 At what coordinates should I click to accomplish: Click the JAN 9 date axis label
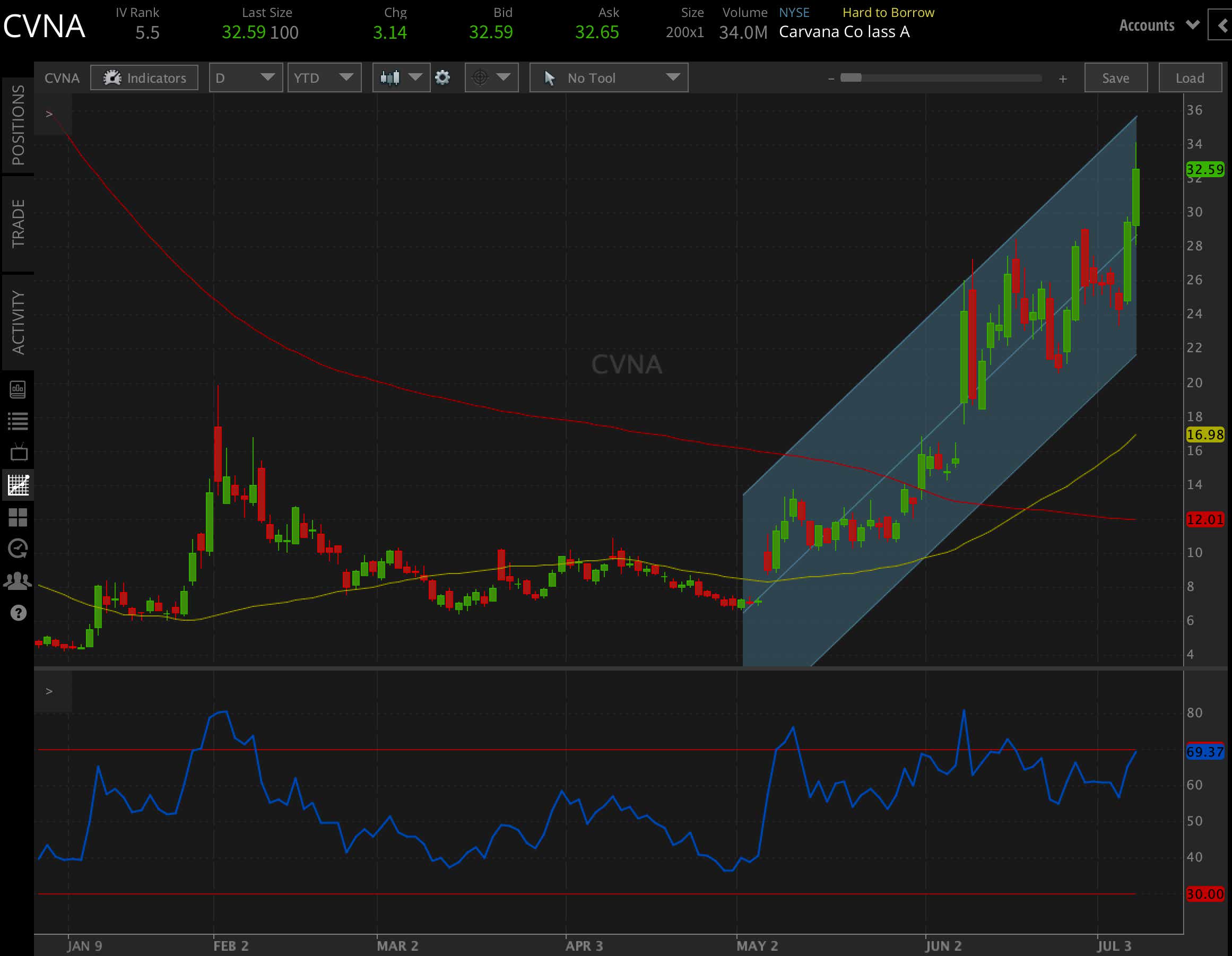84,946
